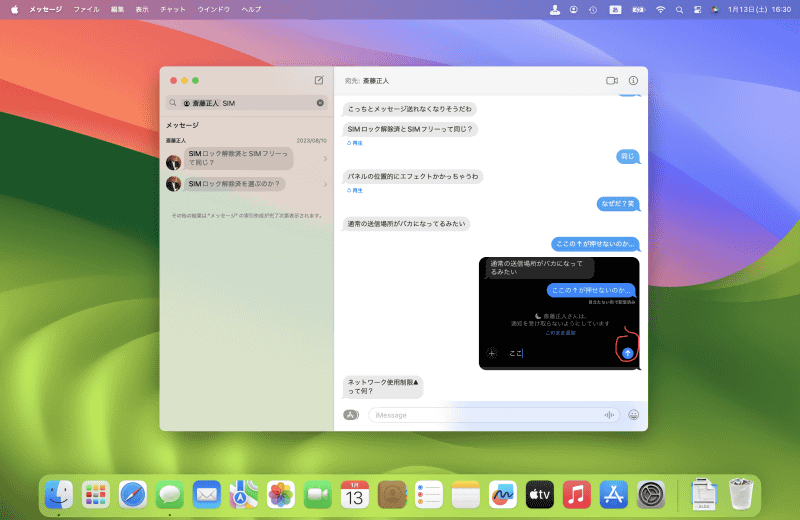Open the dark screenshot image attachment
The width and height of the screenshot is (800, 520).
click(559, 313)
